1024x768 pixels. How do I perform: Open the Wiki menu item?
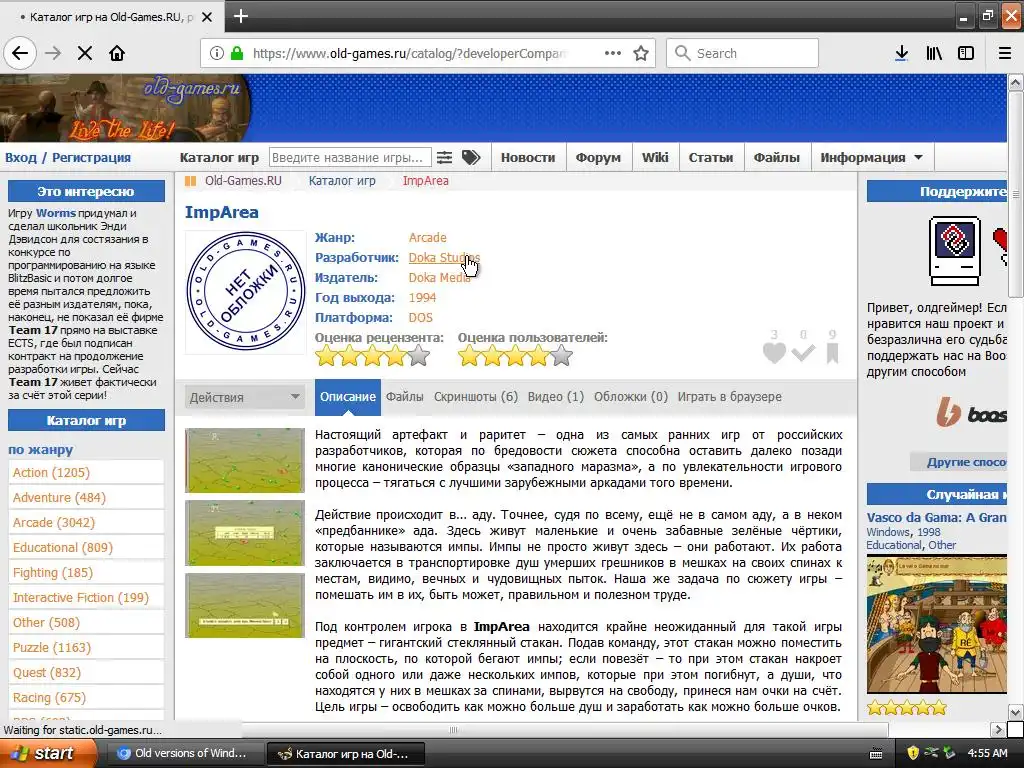click(655, 157)
